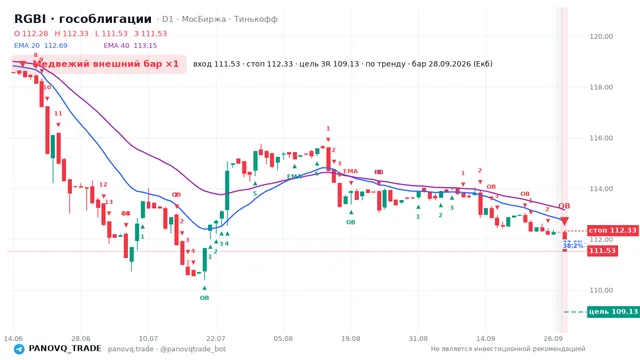Click the 'стоп 112.33' price tag
This screenshot has height=360, width=640.
coord(613,231)
